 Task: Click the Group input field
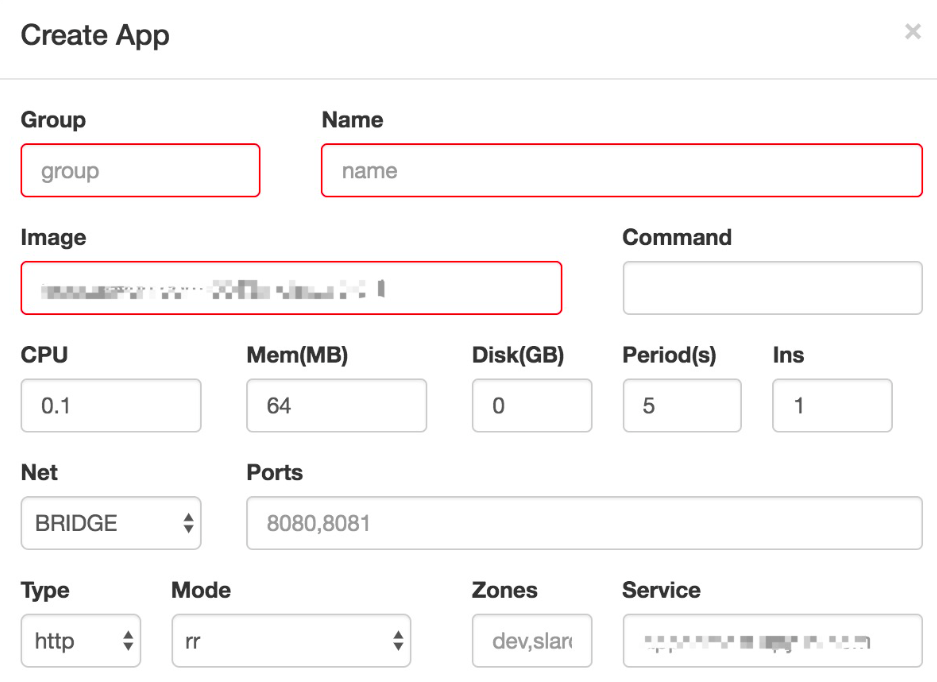pos(140,171)
